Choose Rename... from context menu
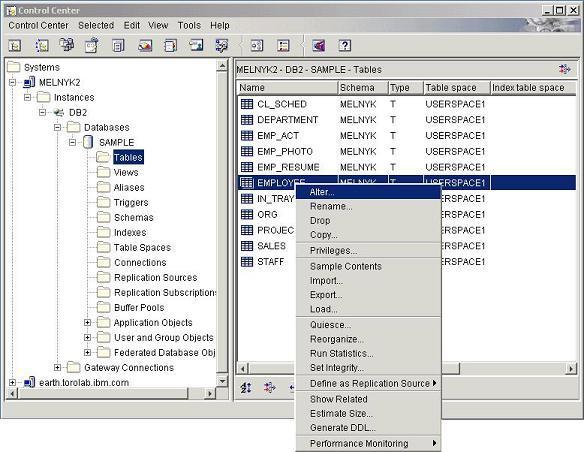Image resolution: width=584 pixels, height=452 pixels. coord(368,206)
